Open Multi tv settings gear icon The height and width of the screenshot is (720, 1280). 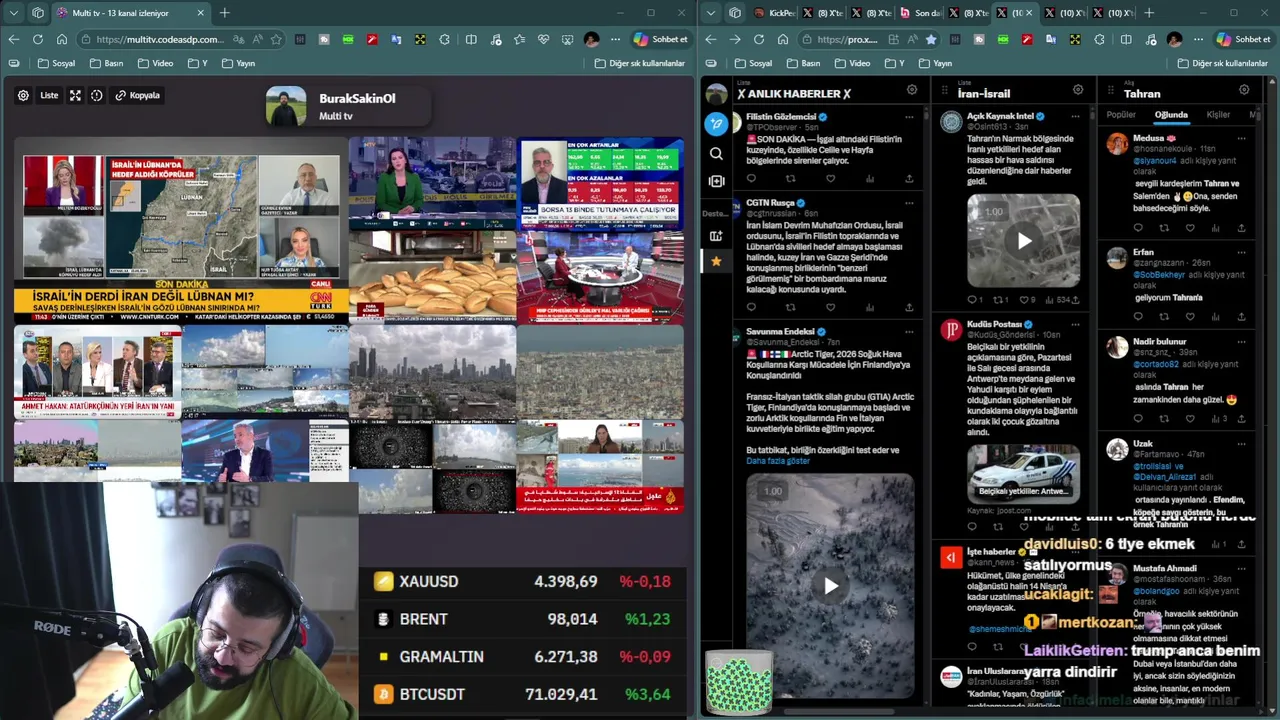pyautogui.click(x=23, y=96)
